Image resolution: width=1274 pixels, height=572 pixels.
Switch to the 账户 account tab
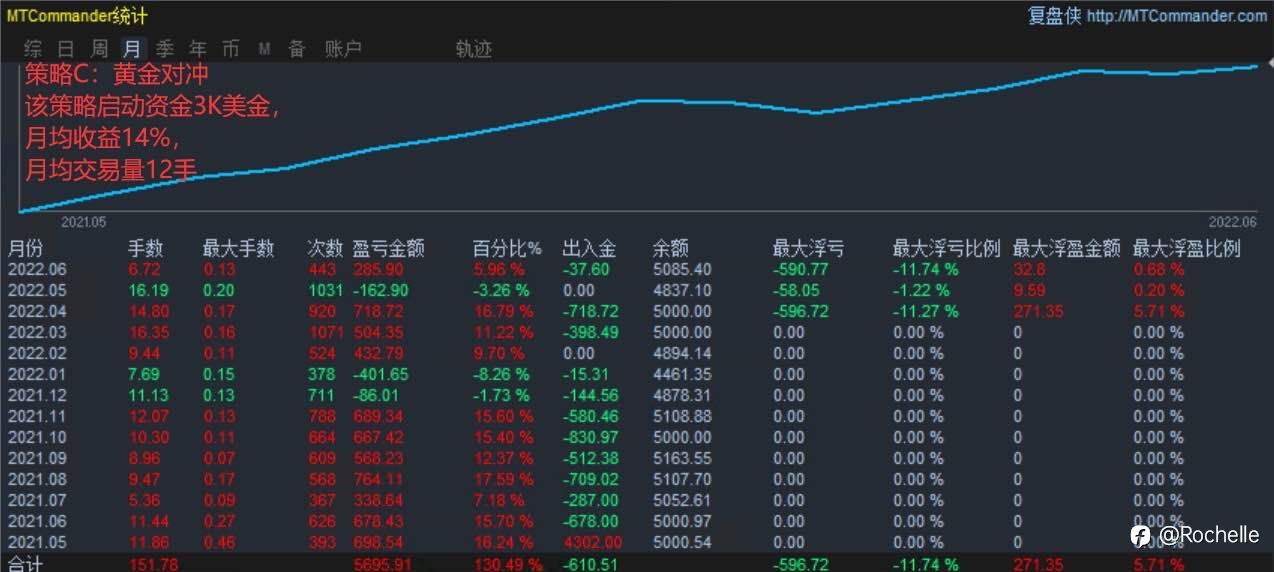[x=343, y=48]
